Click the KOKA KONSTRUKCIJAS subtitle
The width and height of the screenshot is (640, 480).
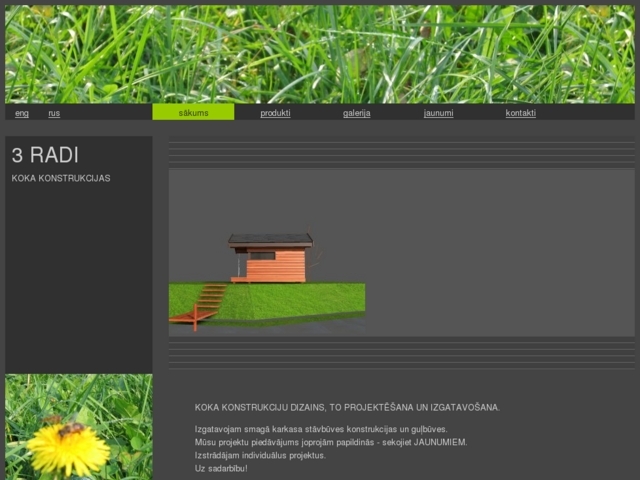point(61,178)
